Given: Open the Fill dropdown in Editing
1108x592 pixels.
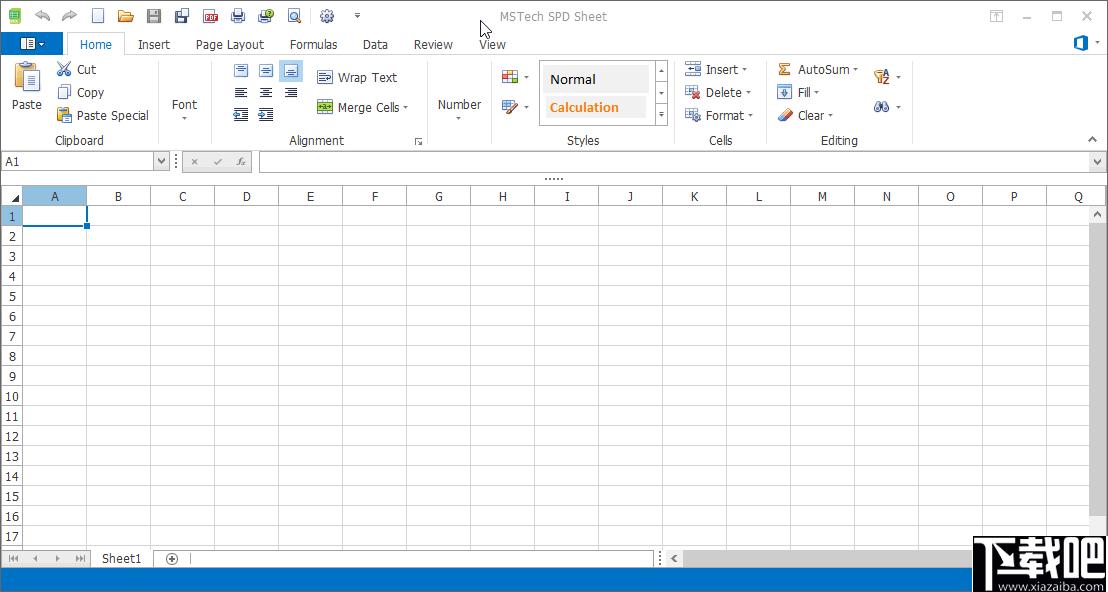Looking at the screenshot, I should [x=798, y=93].
